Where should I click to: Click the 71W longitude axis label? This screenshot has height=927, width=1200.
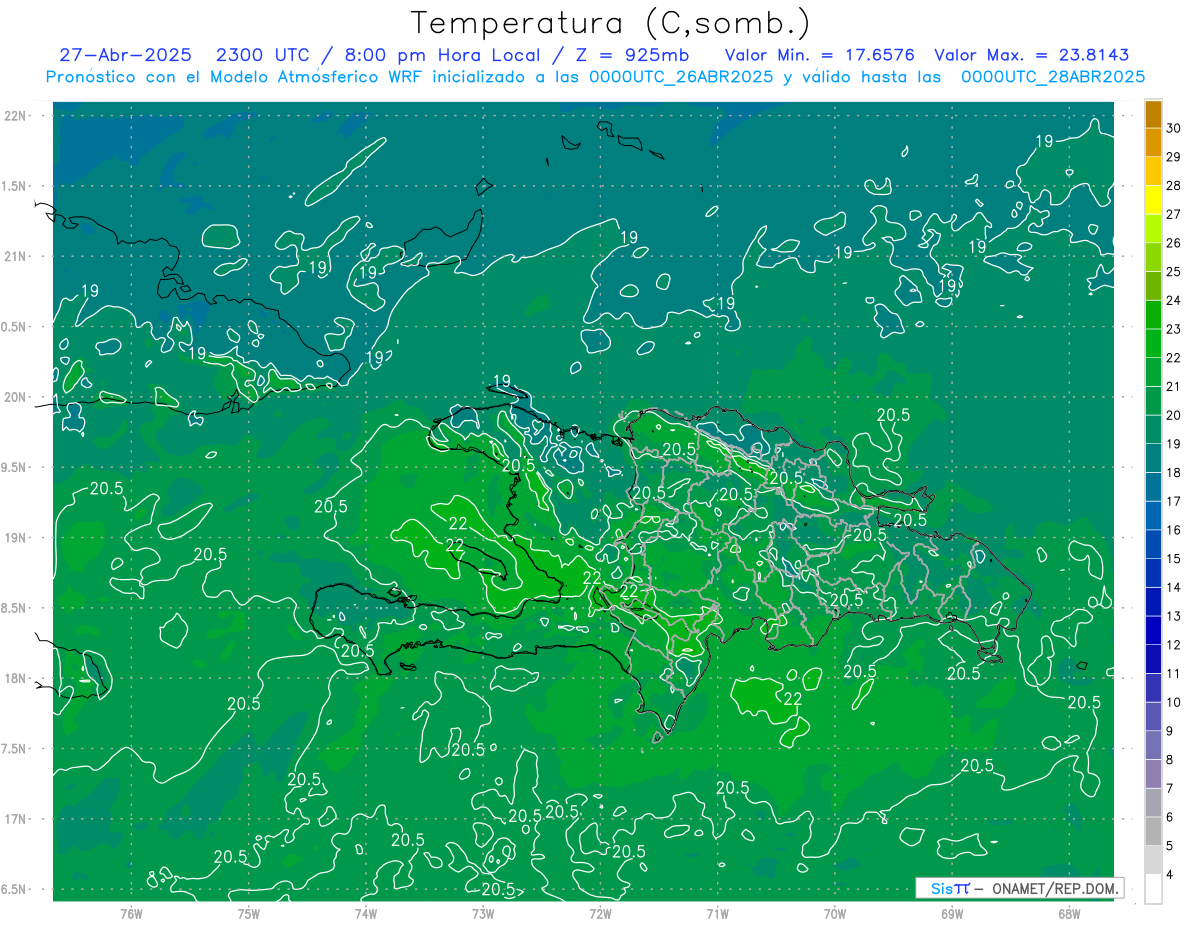(717, 914)
